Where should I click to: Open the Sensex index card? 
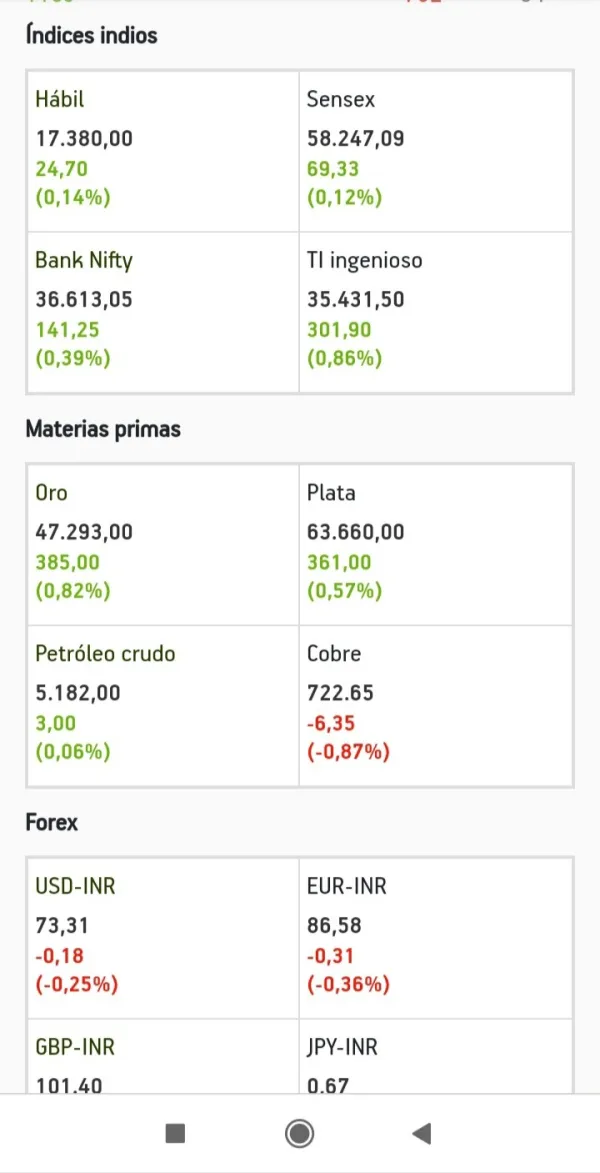[x=436, y=151]
